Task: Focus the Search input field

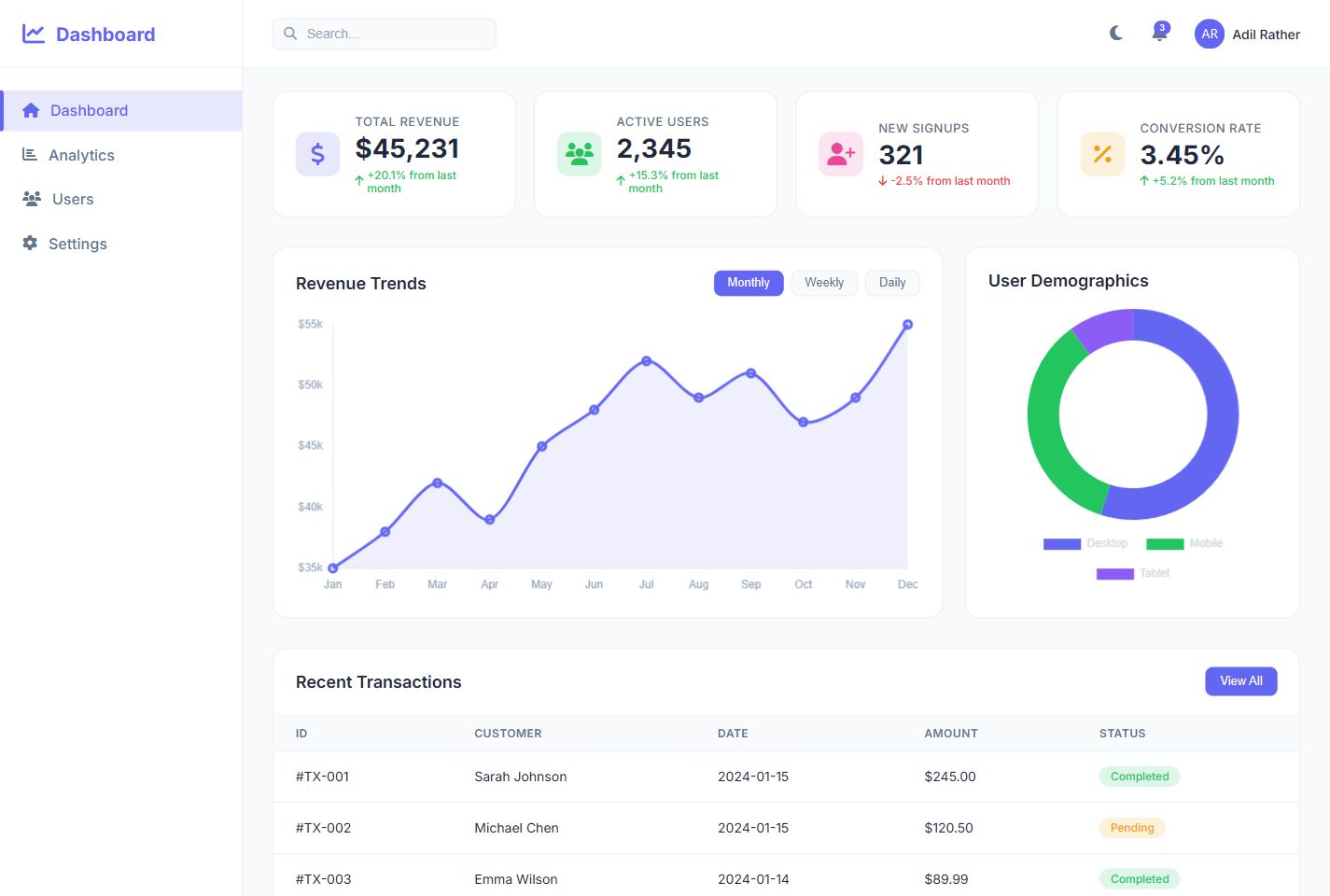Action: tap(385, 34)
